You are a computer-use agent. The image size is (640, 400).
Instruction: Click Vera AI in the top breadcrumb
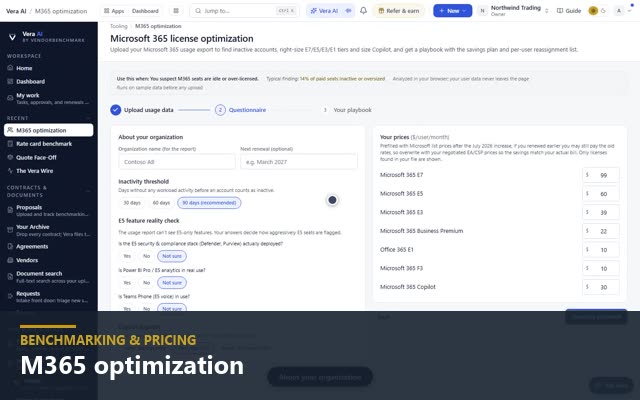(16, 11)
